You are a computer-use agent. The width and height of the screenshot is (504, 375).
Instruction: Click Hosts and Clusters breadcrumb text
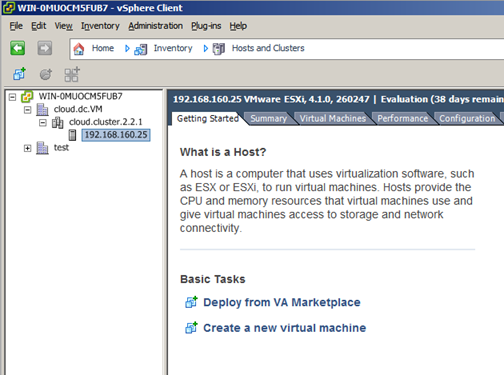click(268, 48)
